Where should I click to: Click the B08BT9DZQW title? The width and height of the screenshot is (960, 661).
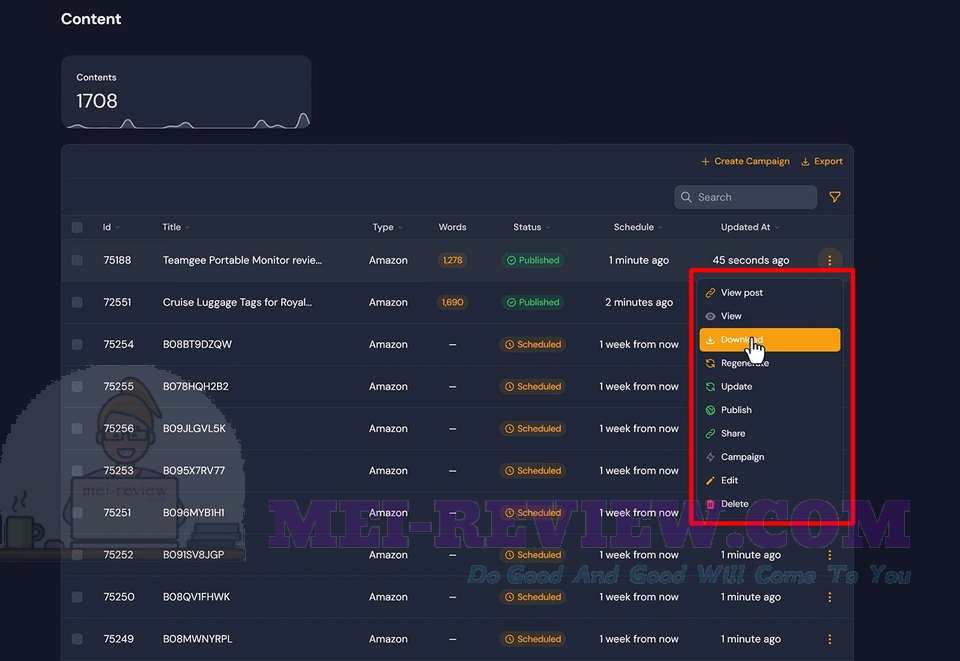click(x=197, y=345)
